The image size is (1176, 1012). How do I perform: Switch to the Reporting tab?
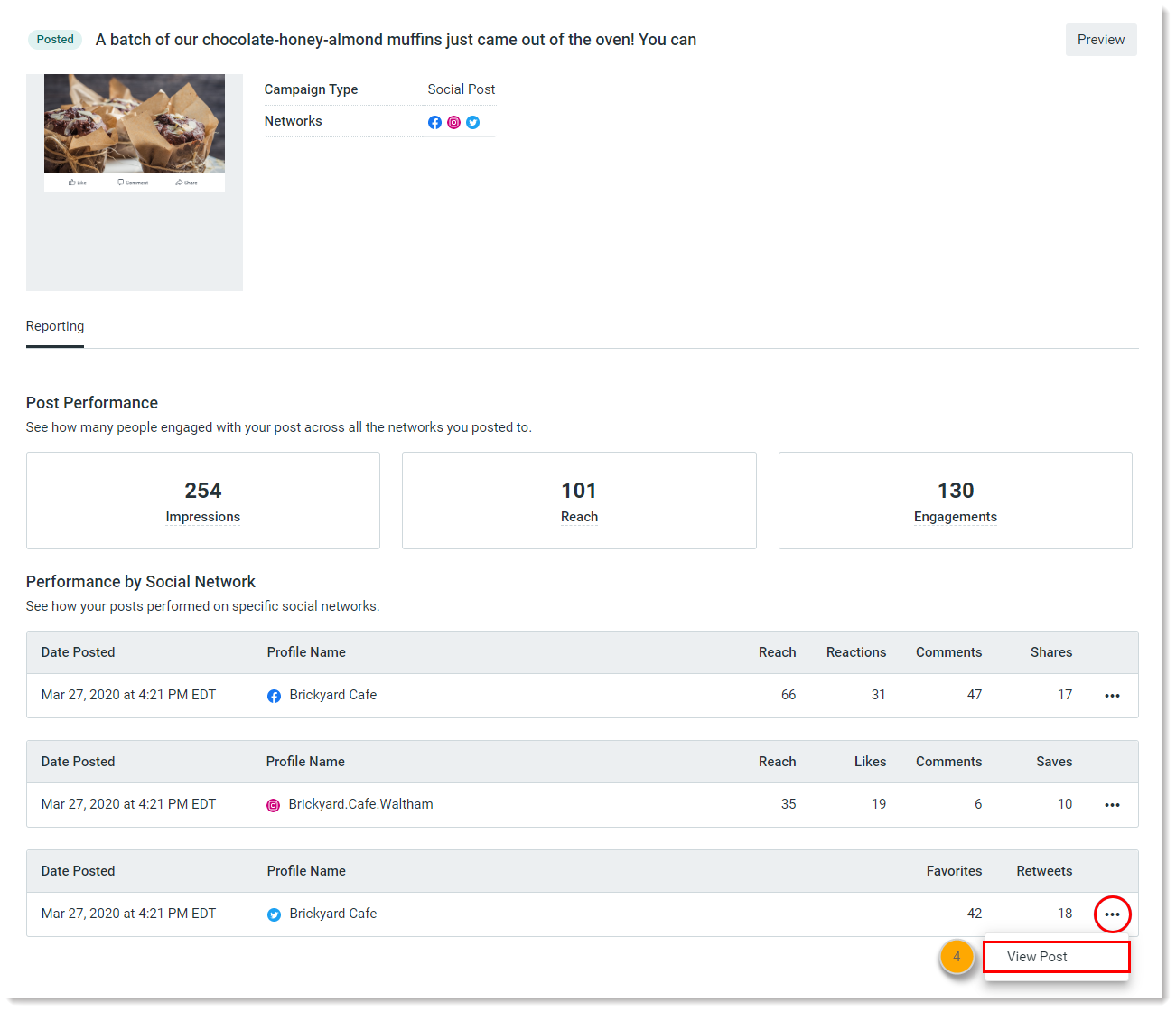pyautogui.click(x=55, y=326)
